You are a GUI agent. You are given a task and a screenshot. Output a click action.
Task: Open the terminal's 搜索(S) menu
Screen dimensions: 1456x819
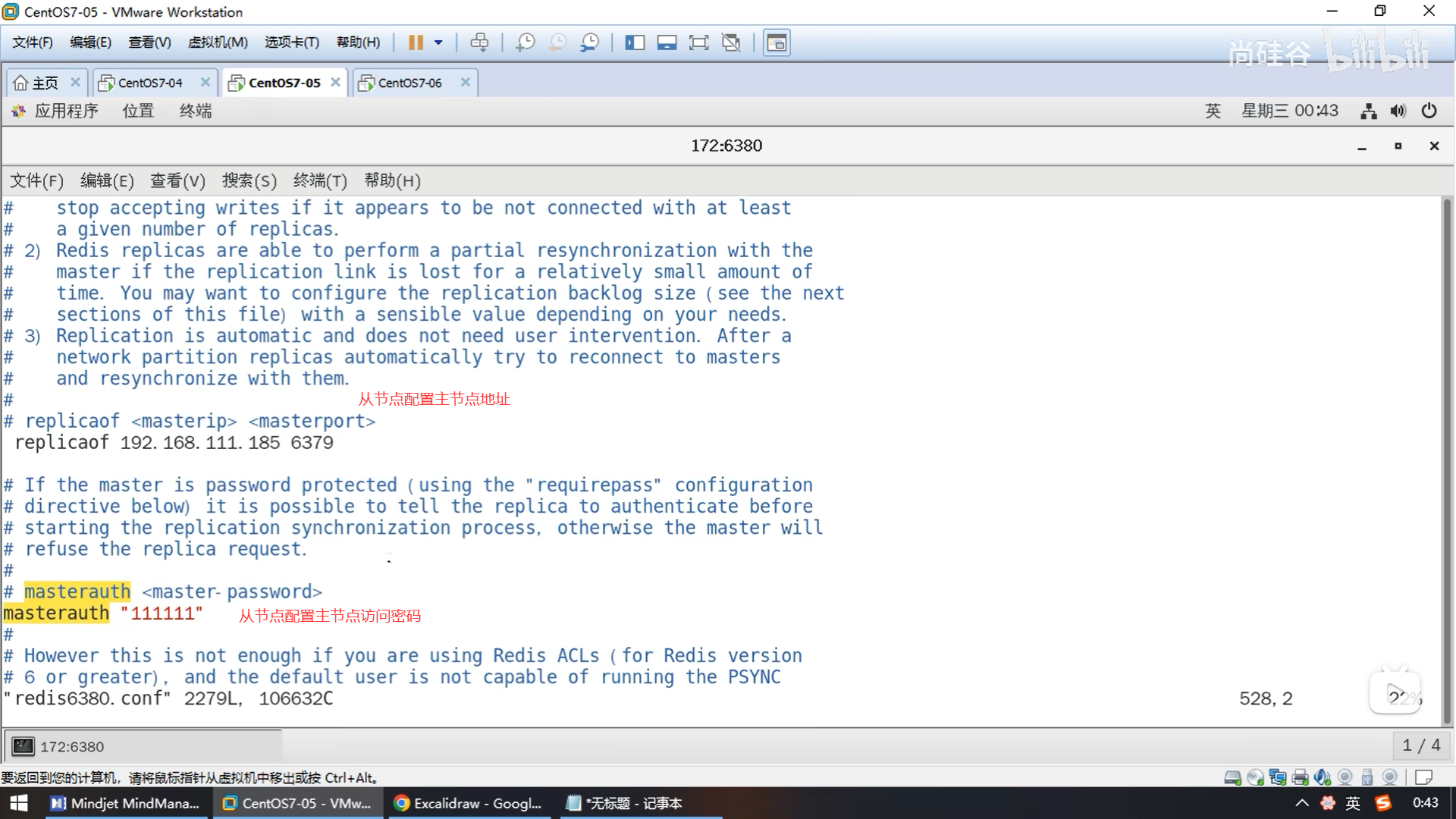pyautogui.click(x=249, y=180)
